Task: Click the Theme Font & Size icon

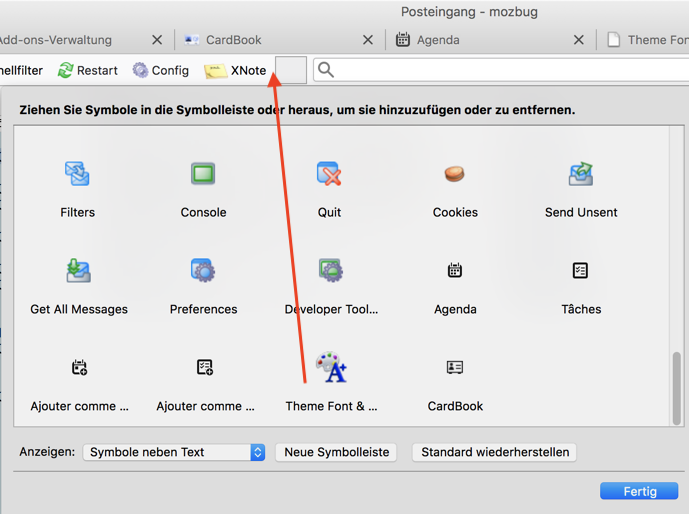Action: (x=331, y=368)
